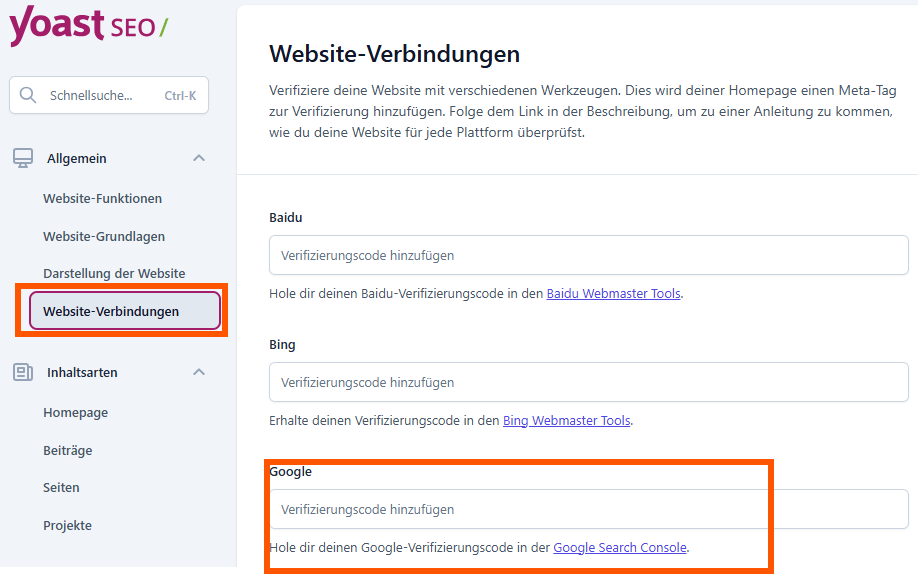918x575 pixels.
Task: Open Homepage content type settings
Action: pyautogui.click(x=75, y=412)
